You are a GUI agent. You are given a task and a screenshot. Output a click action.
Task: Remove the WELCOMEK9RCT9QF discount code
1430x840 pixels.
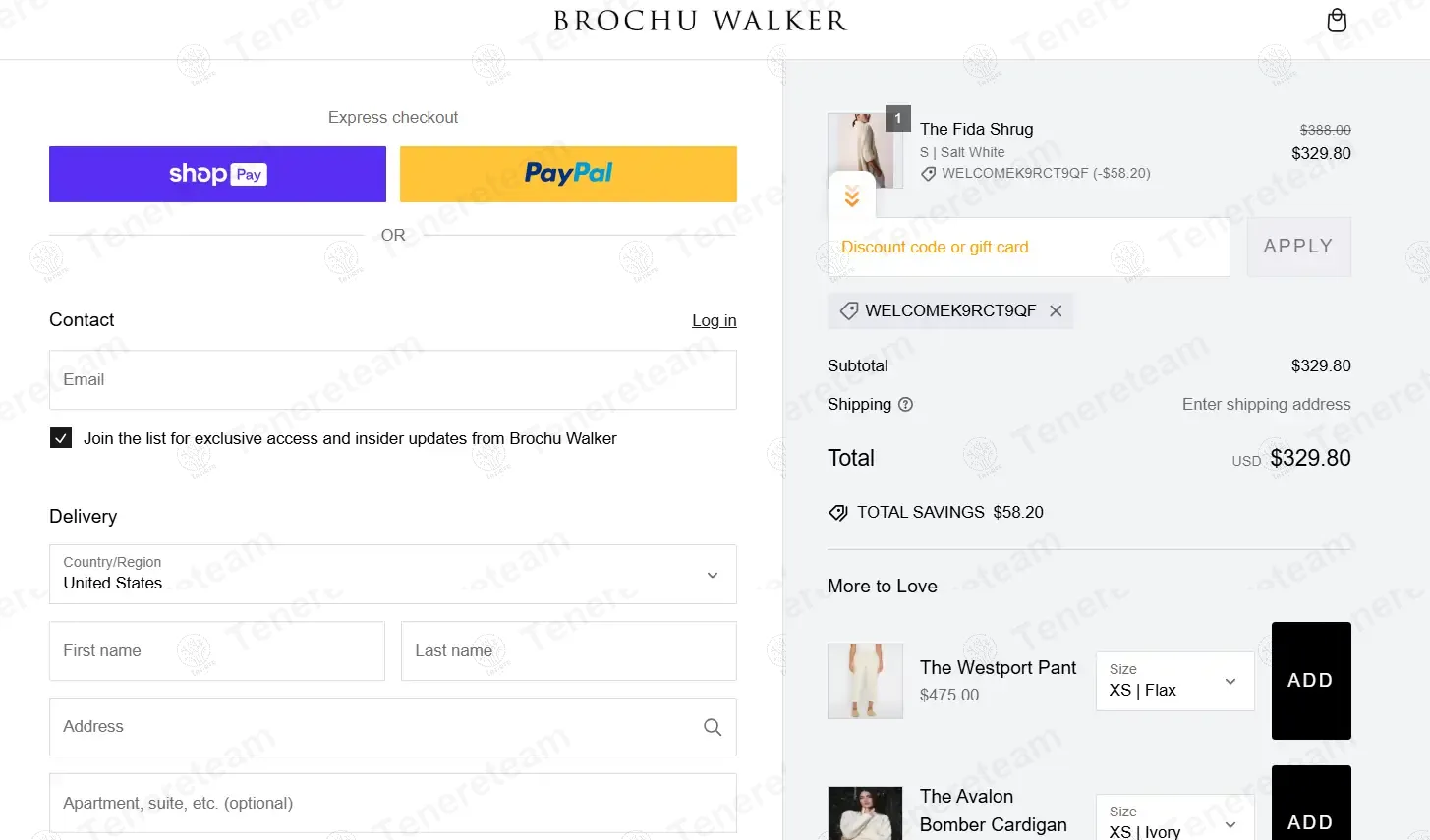tap(1056, 310)
